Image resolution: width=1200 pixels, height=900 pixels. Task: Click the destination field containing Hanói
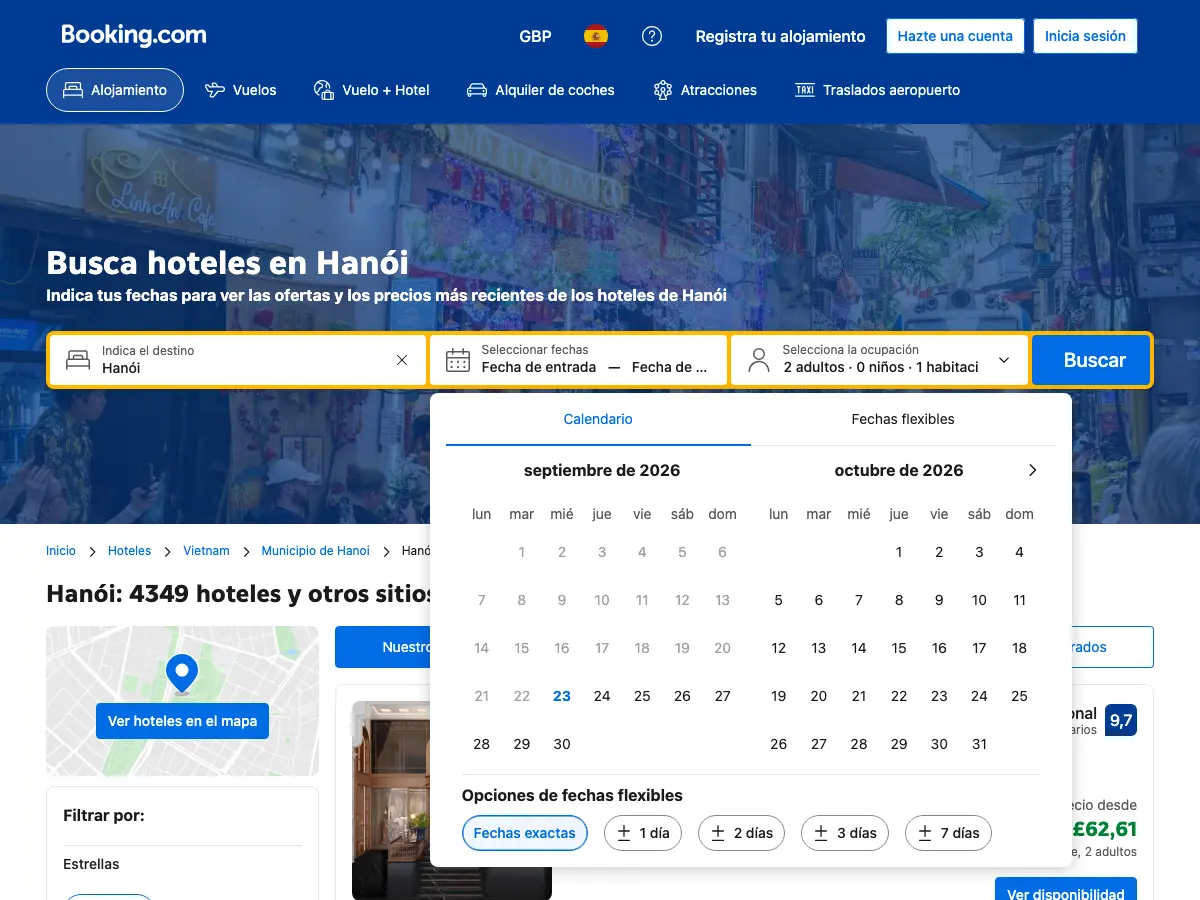[x=238, y=360]
